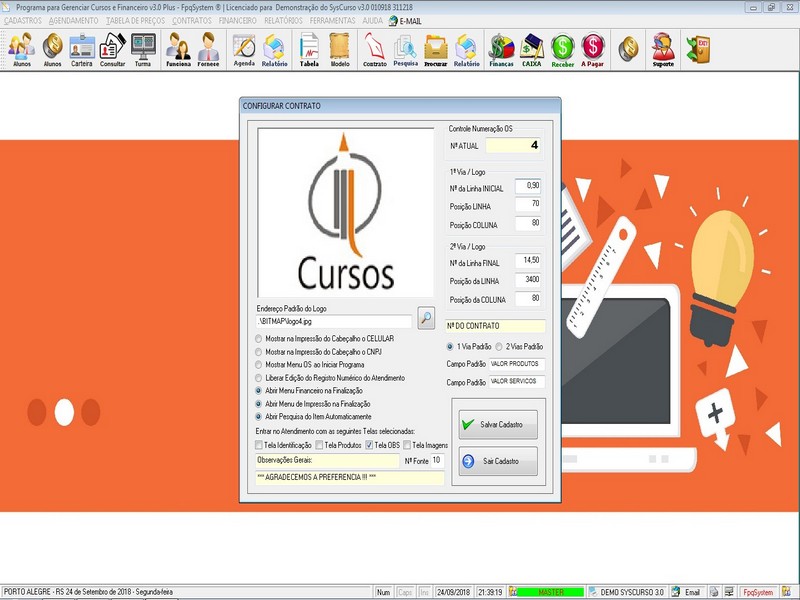Open the CAIXA cash register icon
Viewport: 800px width, 600px height.
532,49
